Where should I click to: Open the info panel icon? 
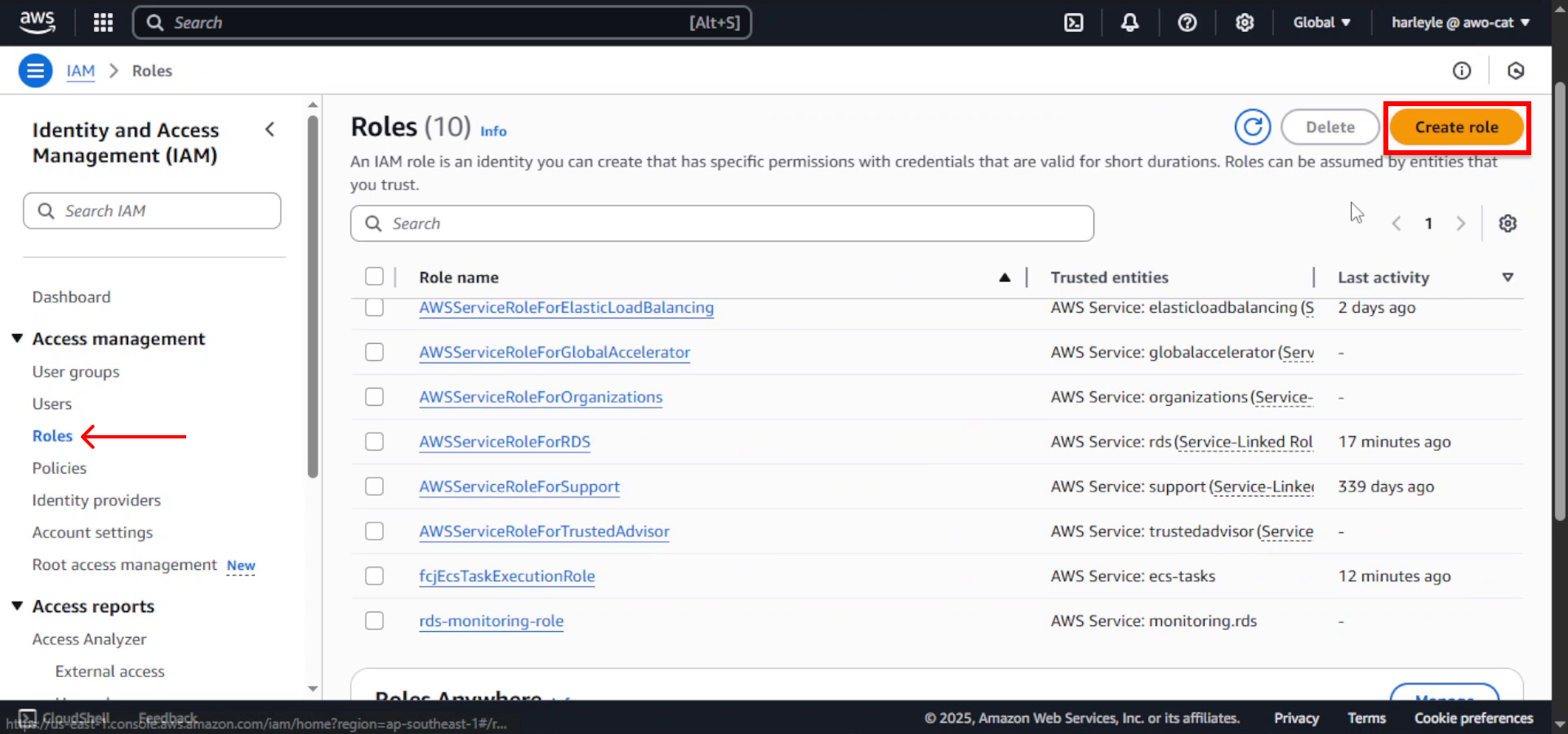[x=1462, y=71]
